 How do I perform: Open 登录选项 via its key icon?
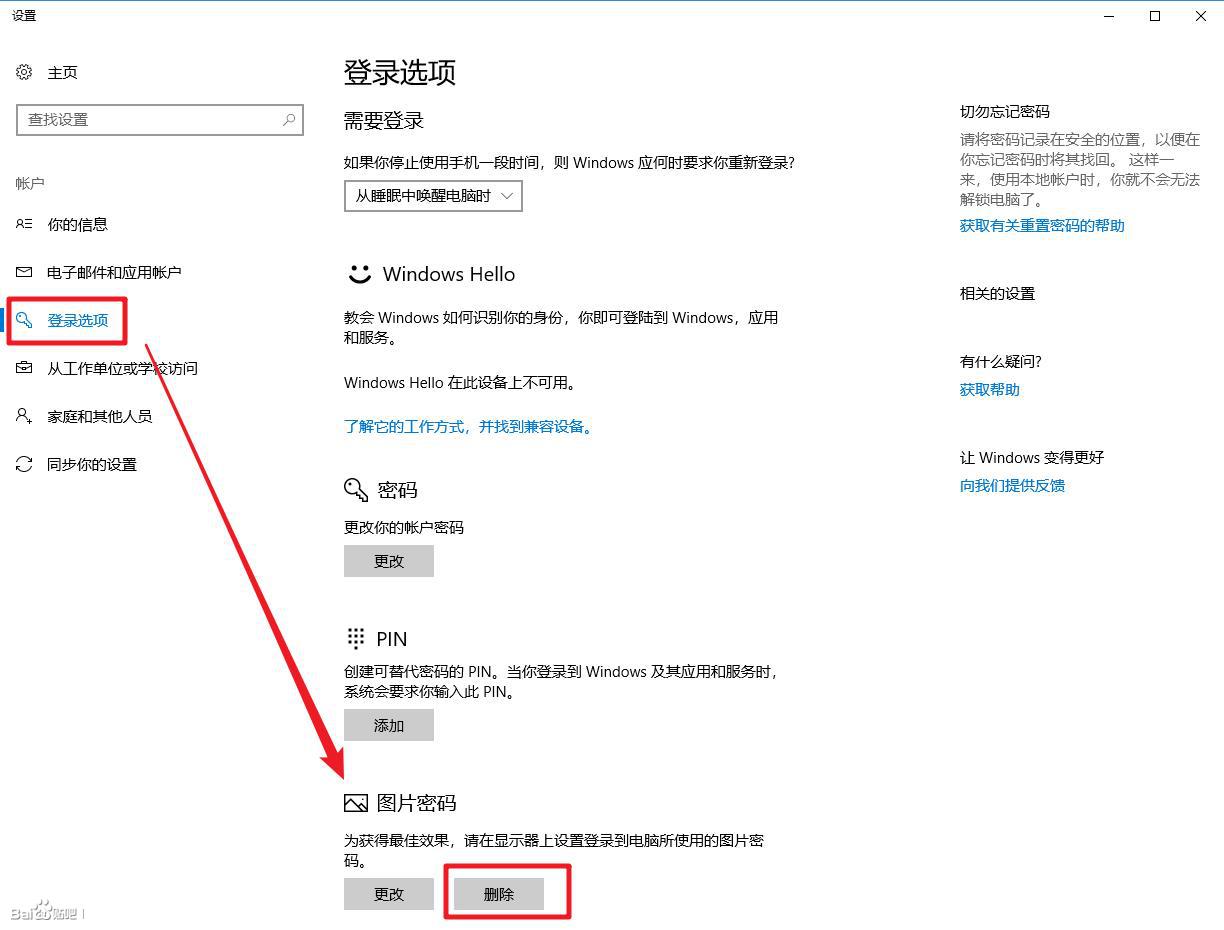[24, 320]
